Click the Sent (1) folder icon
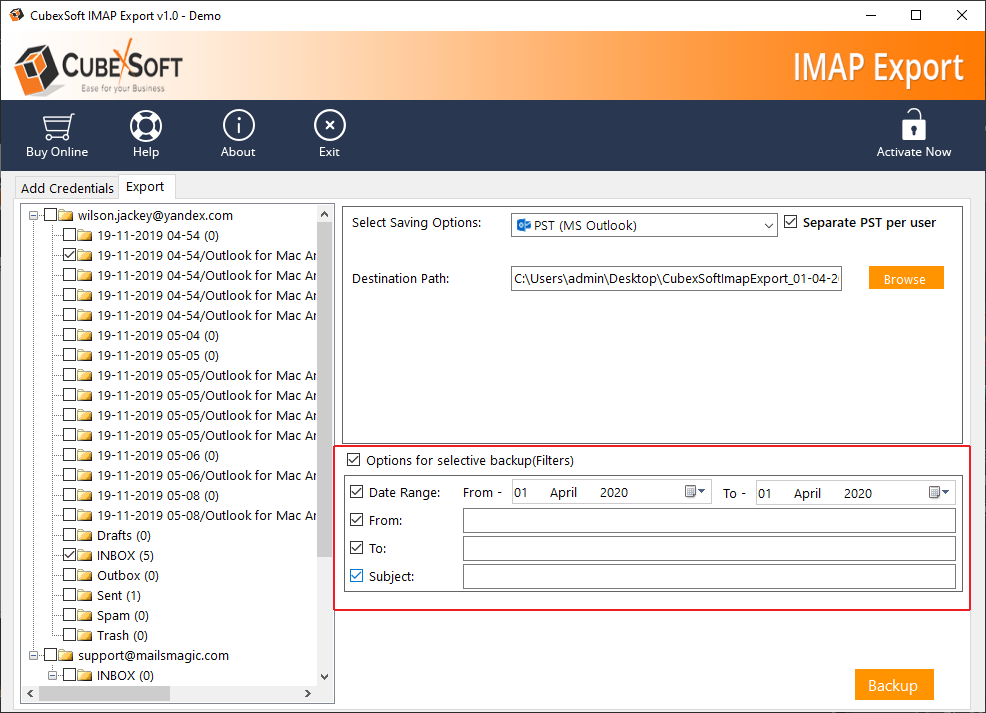This screenshot has height=713, width=986. tap(85, 595)
